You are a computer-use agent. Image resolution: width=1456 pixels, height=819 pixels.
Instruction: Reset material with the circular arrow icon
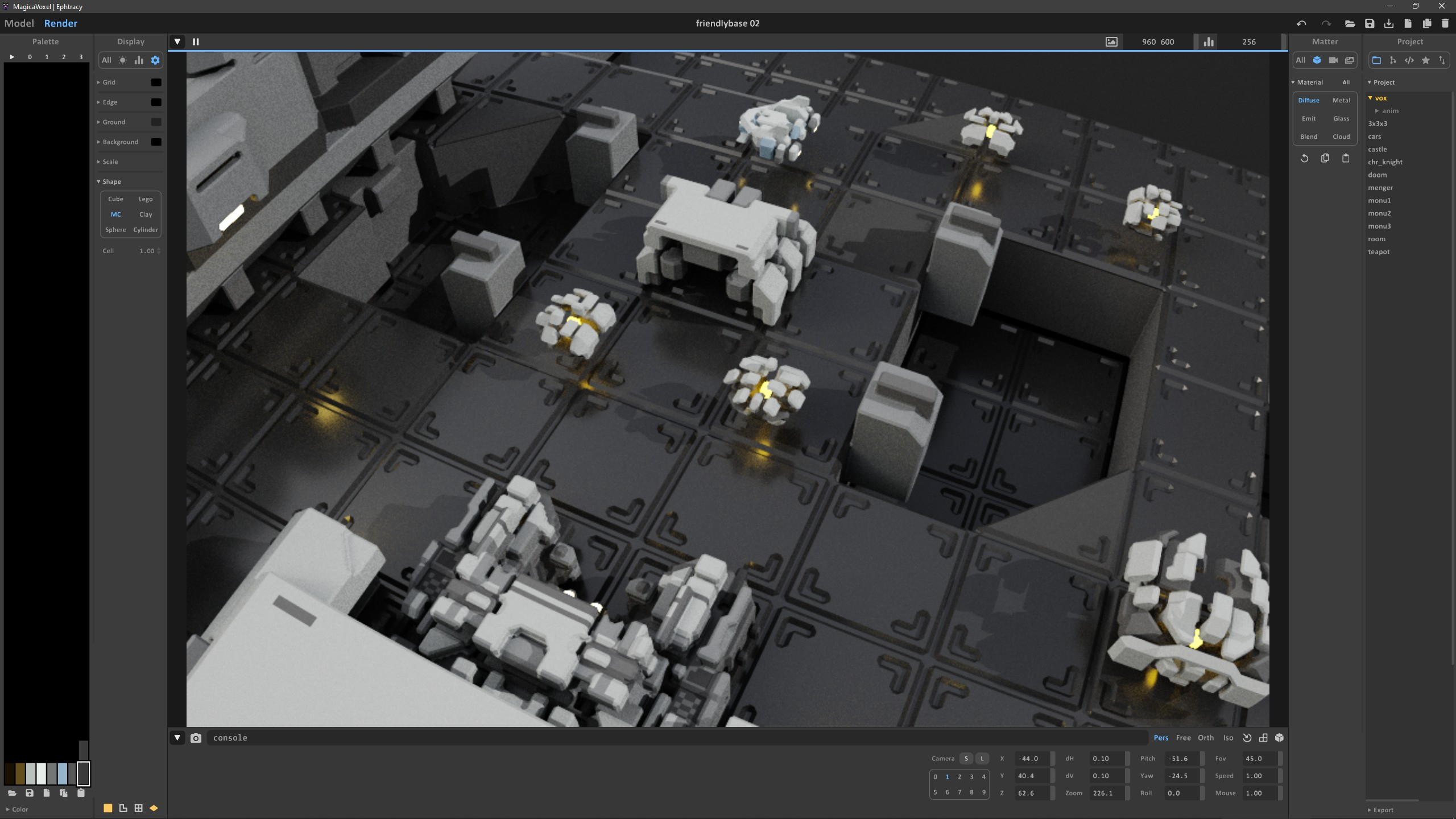click(1305, 158)
